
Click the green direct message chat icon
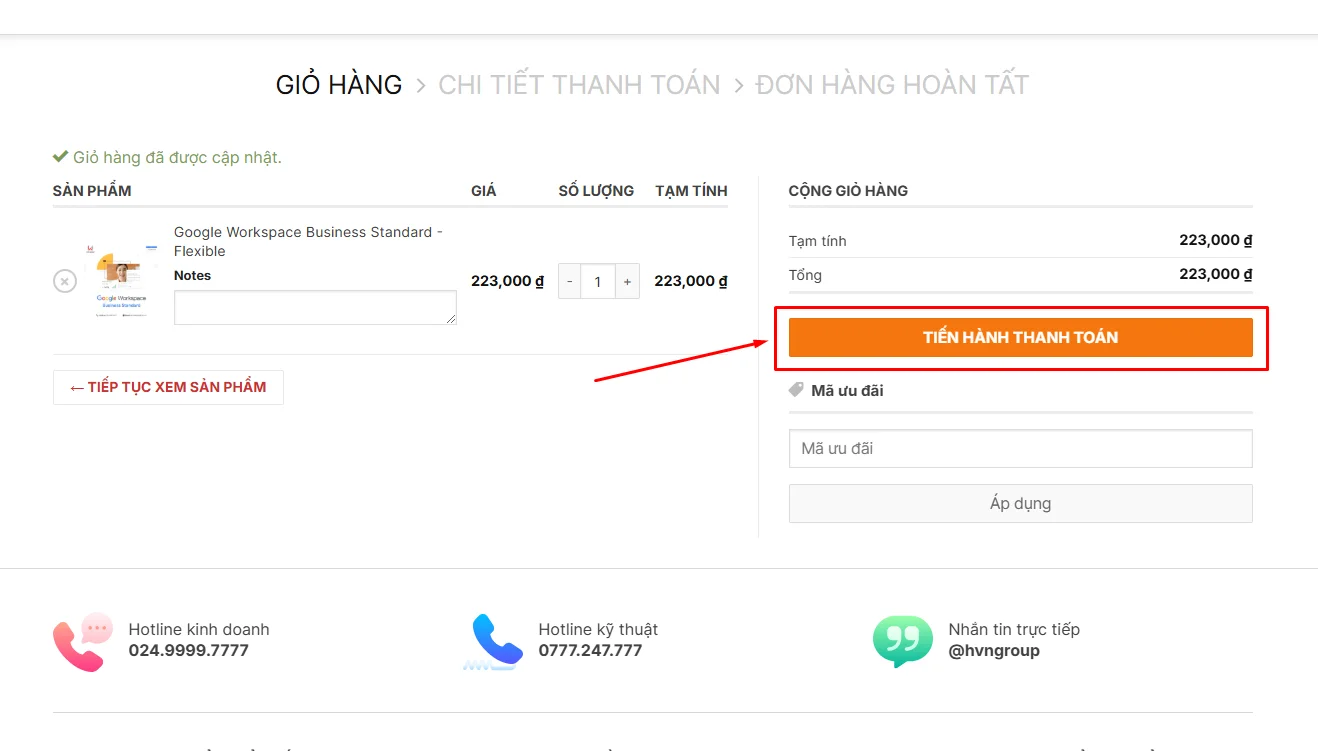[902, 641]
